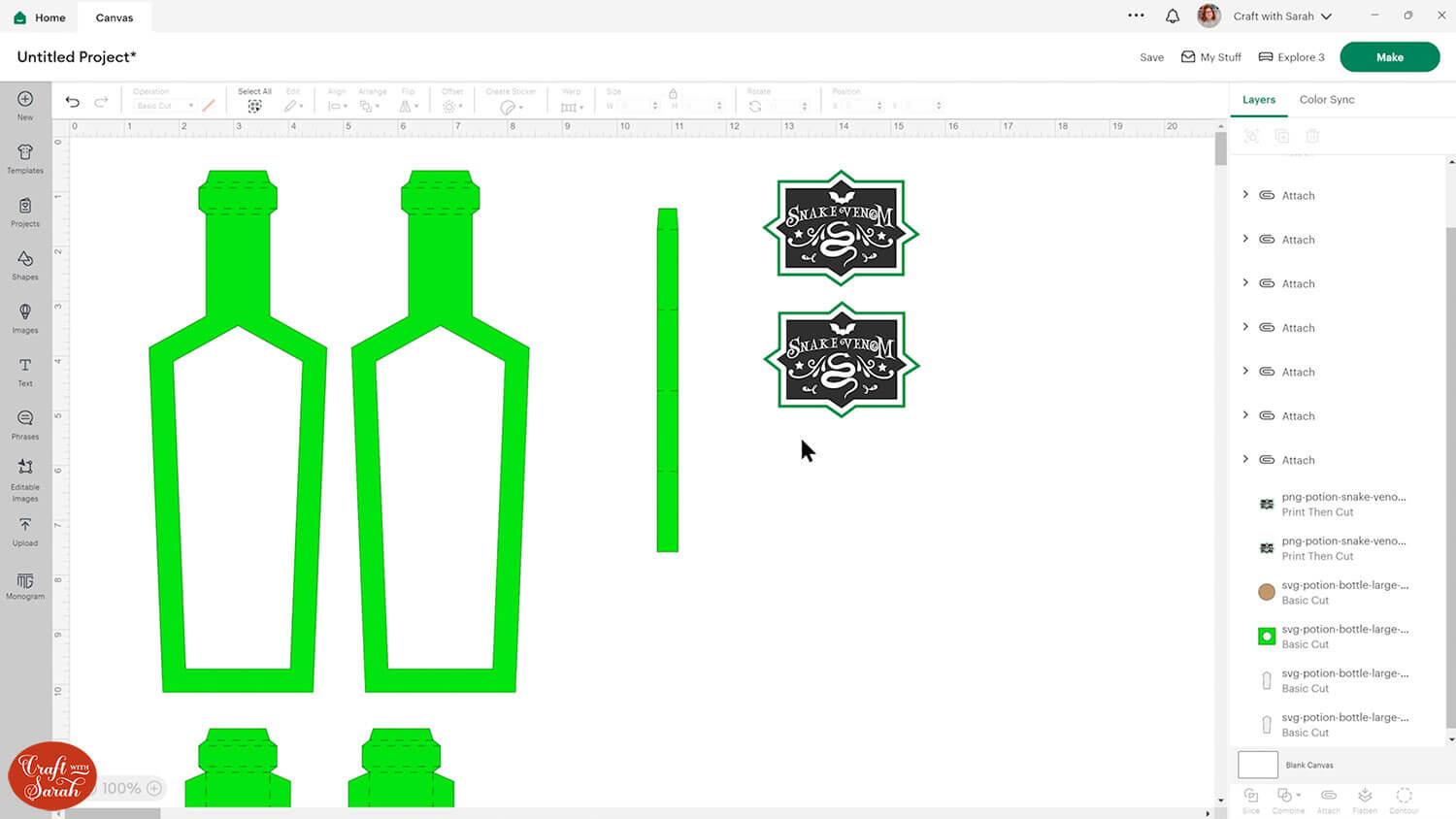Image resolution: width=1456 pixels, height=819 pixels.
Task: Click the Width size field
Action: (639, 106)
